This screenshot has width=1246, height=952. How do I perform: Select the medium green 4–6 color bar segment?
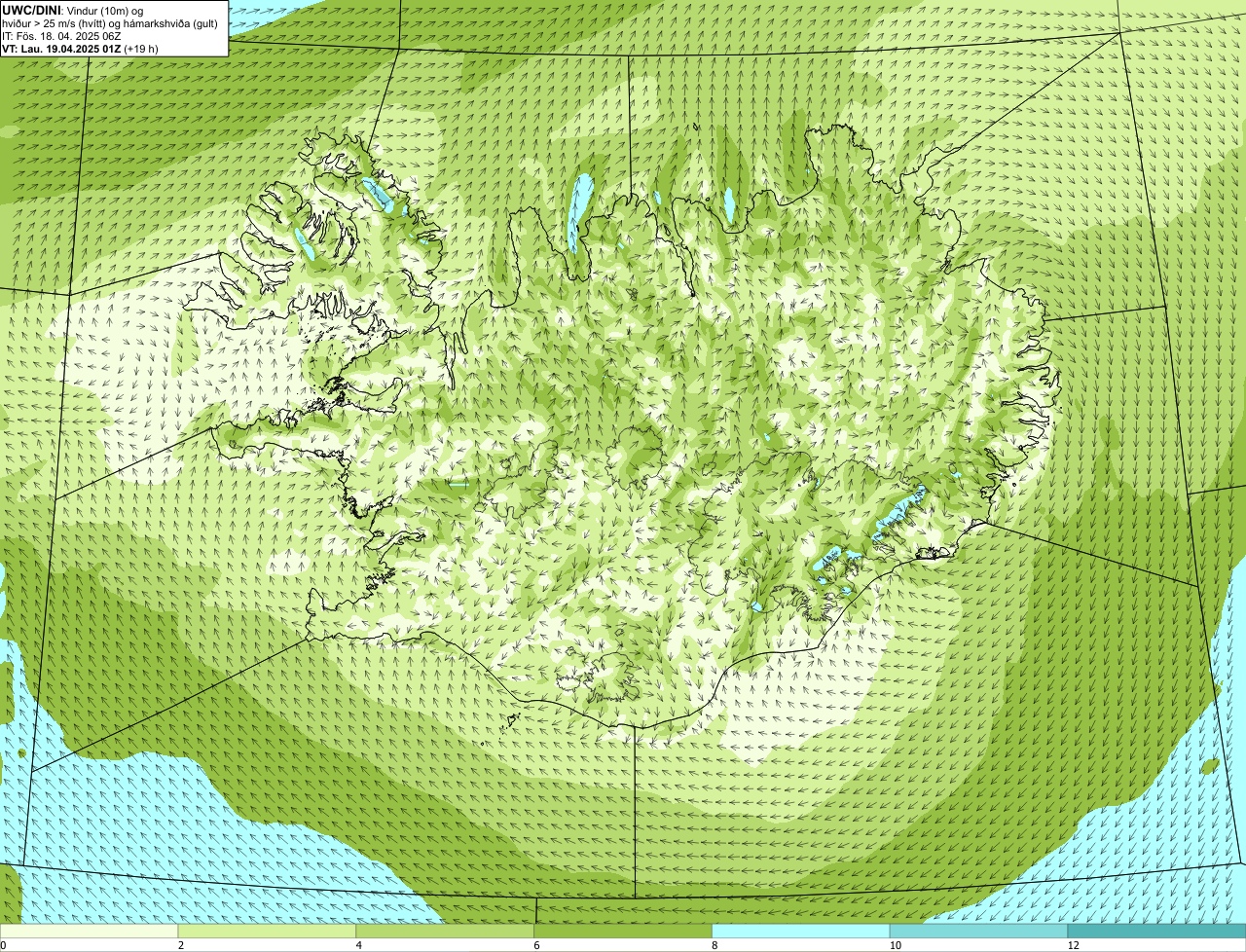click(x=446, y=931)
